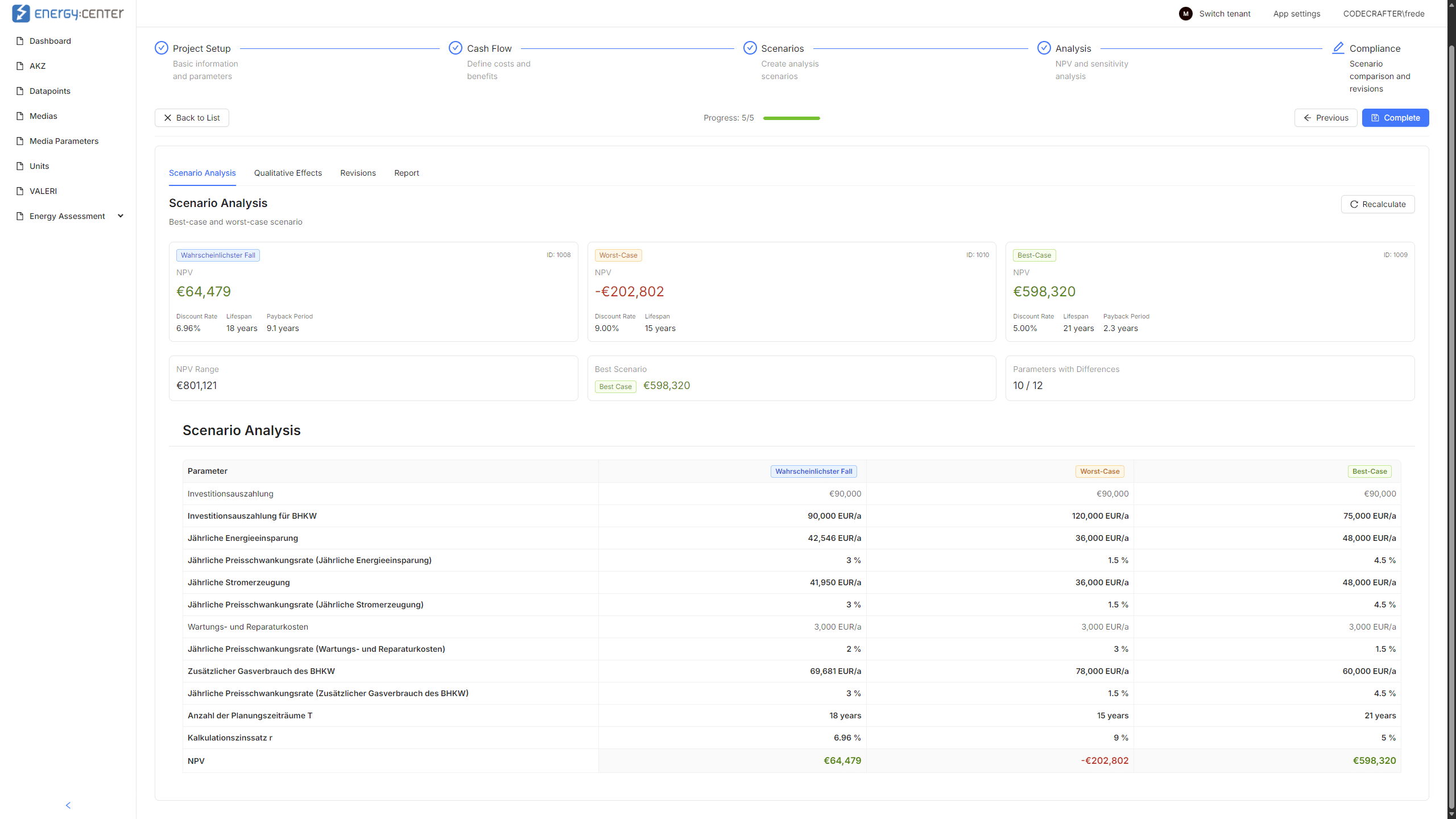This screenshot has width=1456, height=819.
Task: Click the Compliance pencil step icon
Action: point(1338,48)
